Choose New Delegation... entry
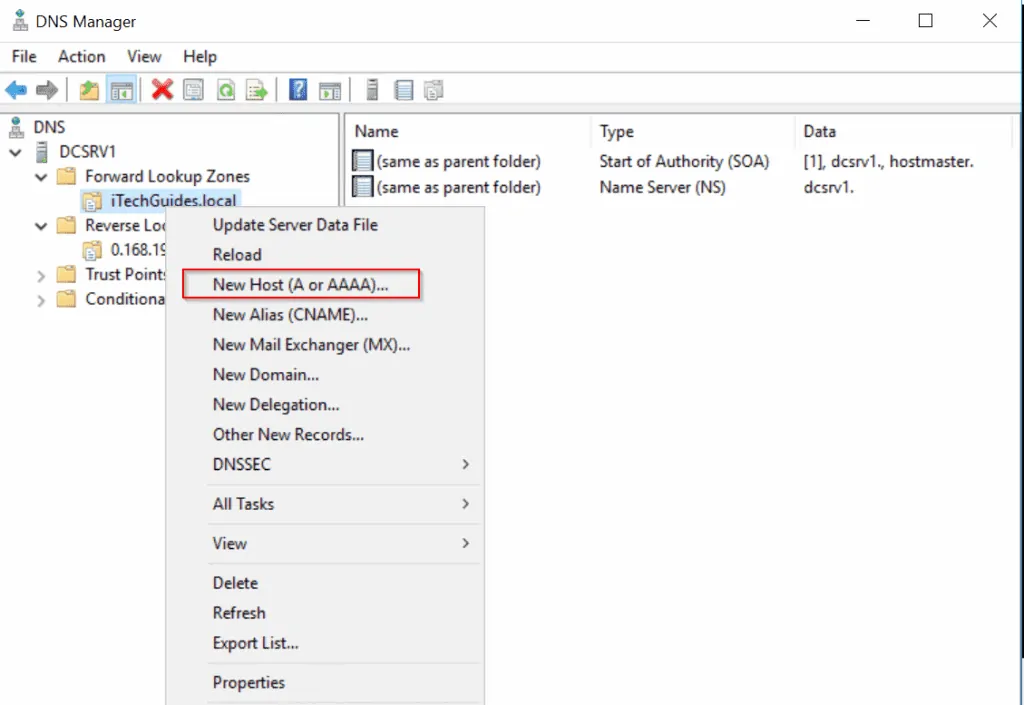The width and height of the screenshot is (1024, 705). (276, 405)
